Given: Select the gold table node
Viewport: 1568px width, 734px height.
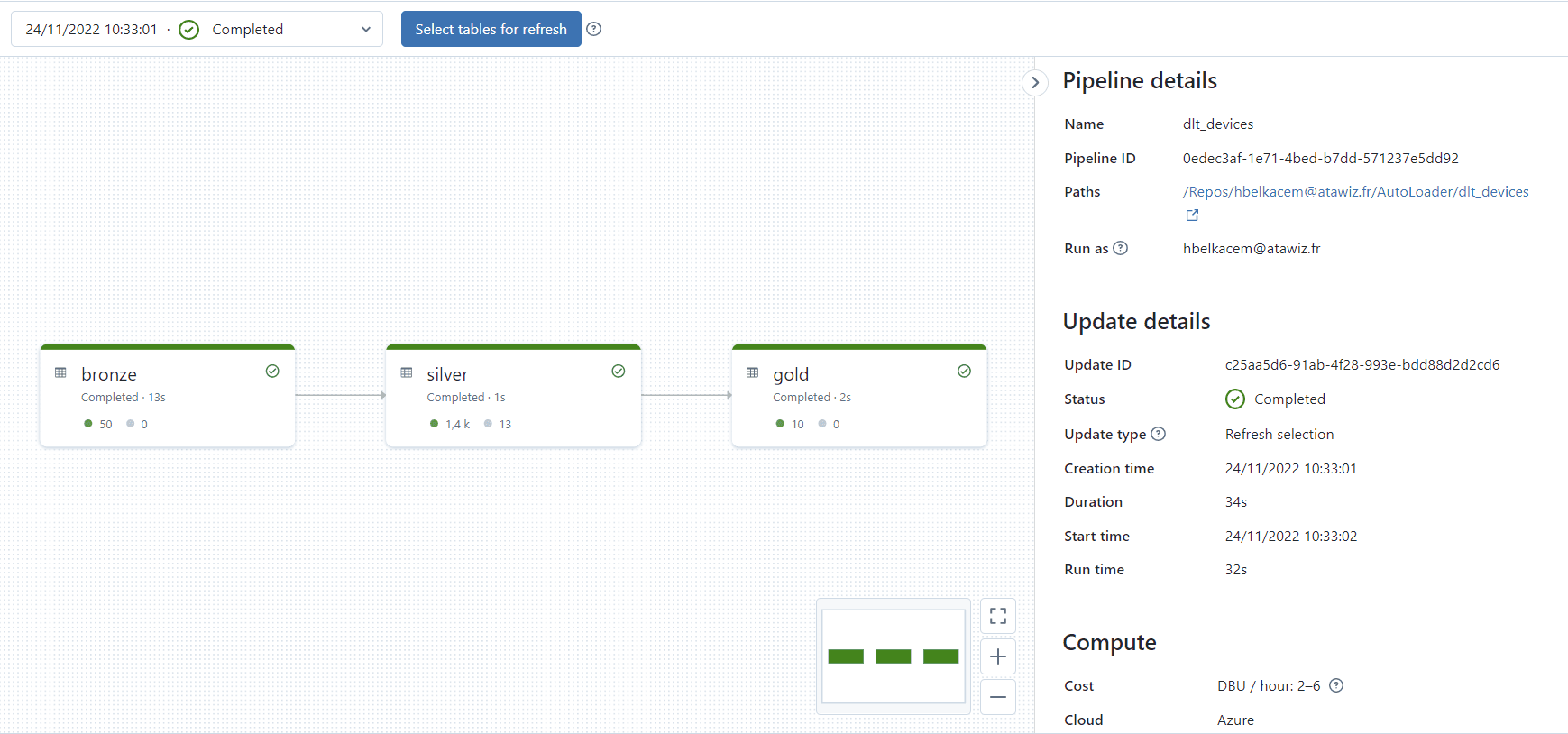Looking at the screenshot, I should tap(859, 397).
